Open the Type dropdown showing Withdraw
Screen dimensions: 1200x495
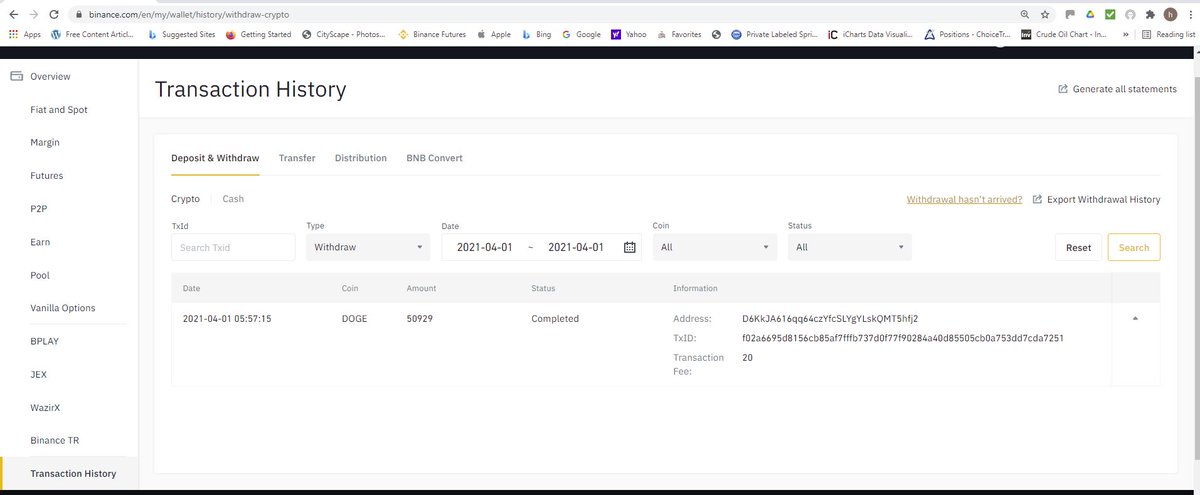[368, 247]
